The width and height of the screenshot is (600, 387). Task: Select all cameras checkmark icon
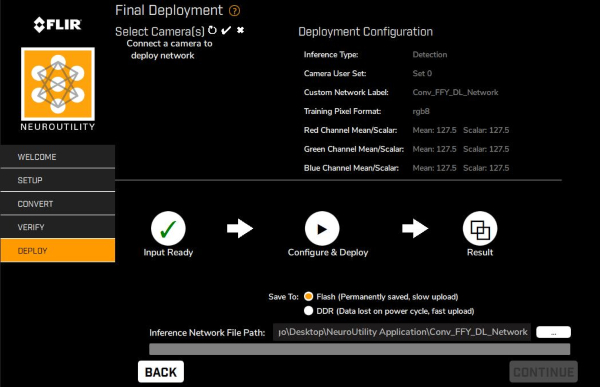pos(226,30)
